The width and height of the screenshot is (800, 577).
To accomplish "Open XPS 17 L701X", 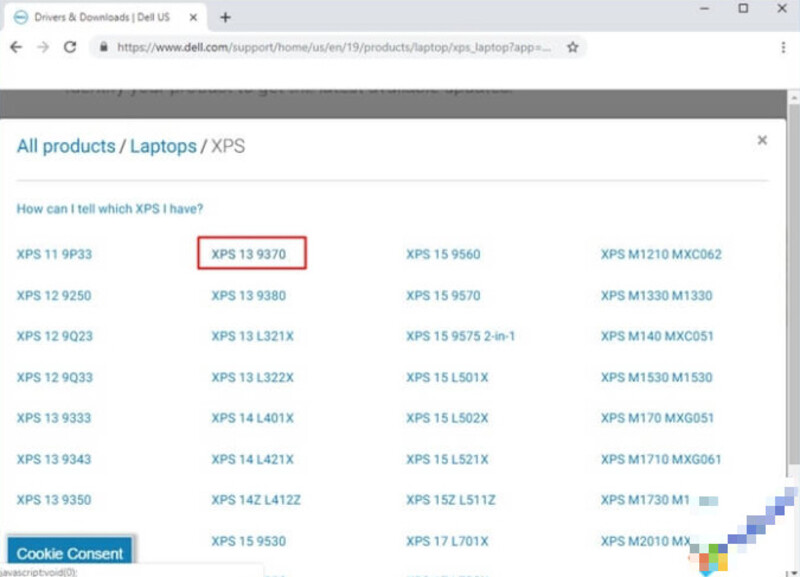I will [x=447, y=541].
